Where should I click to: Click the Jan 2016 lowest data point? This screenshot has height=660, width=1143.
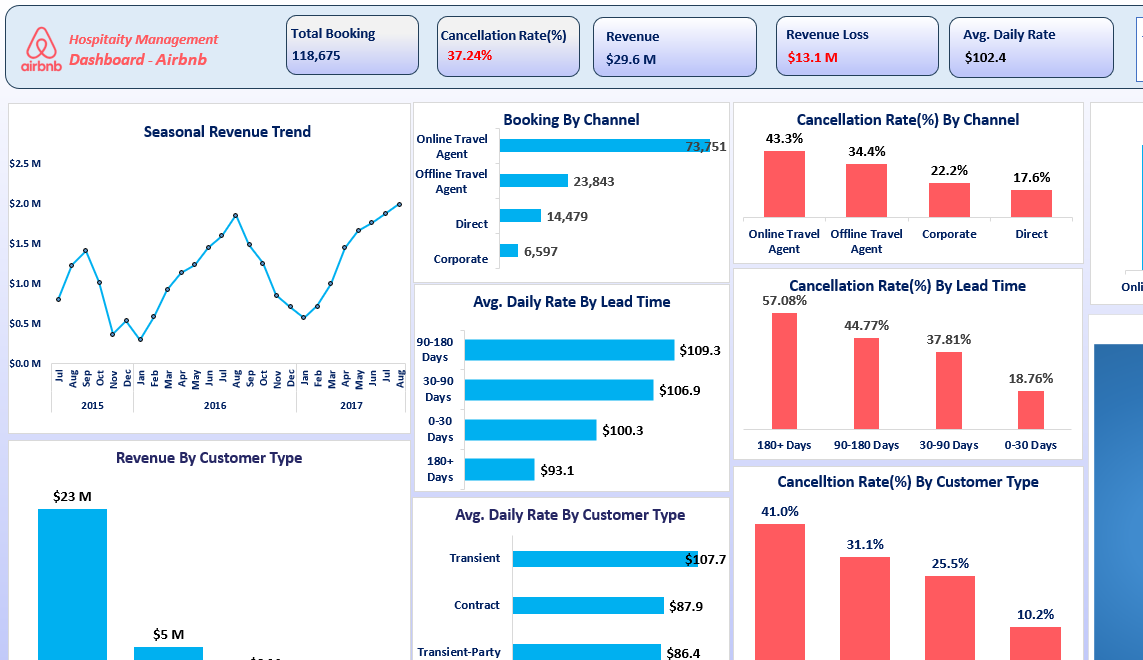click(140, 339)
